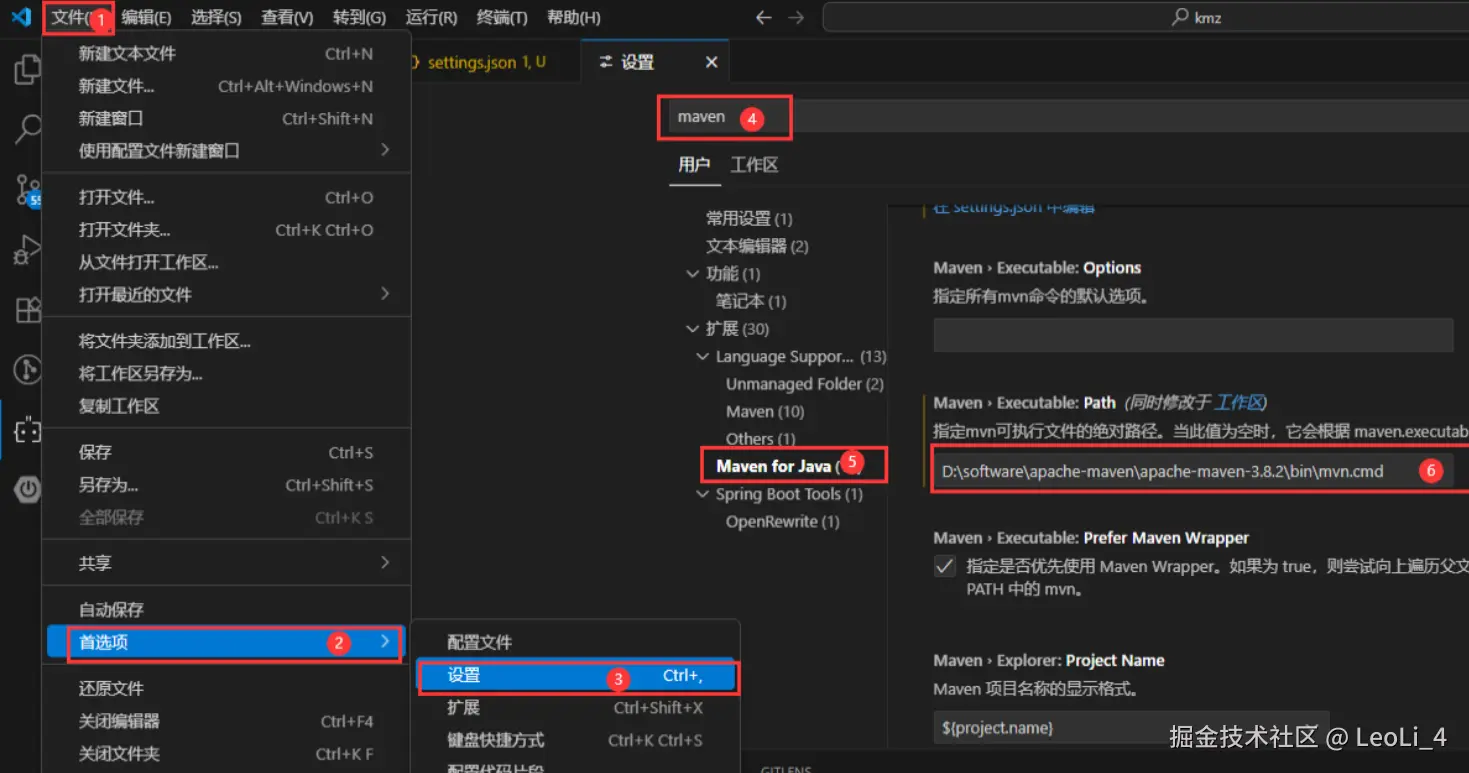Open the Extensions activity bar icon
The image size is (1469, 773).
tap(27, 310)
